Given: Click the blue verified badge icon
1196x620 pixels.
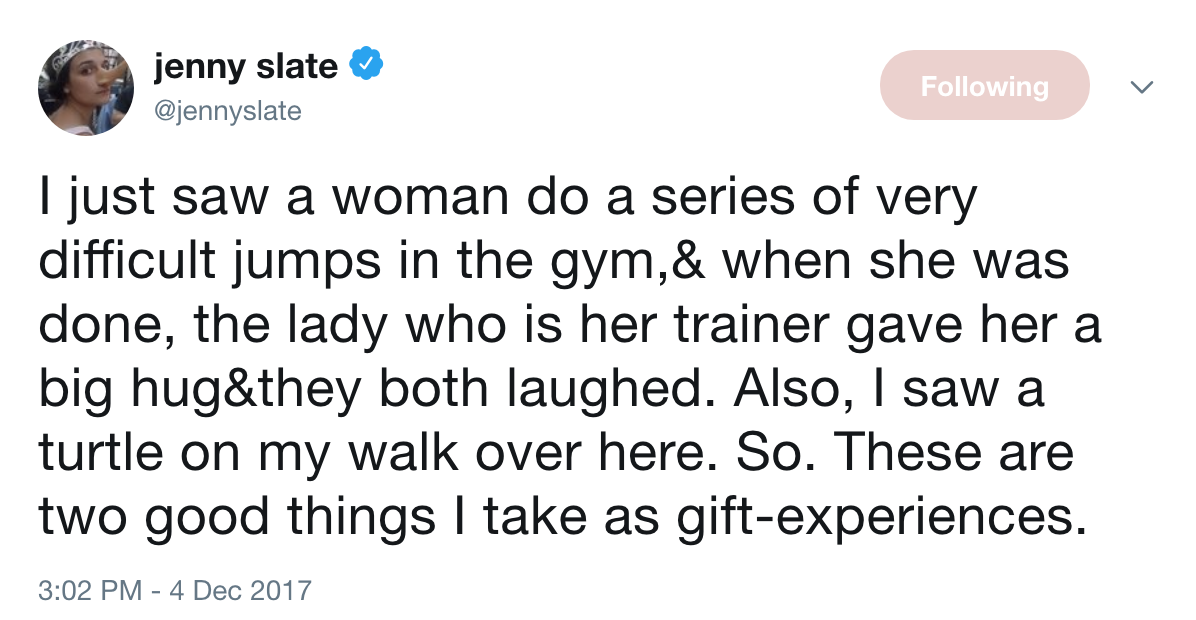Looking at the screenshot, I should [366, 67].
